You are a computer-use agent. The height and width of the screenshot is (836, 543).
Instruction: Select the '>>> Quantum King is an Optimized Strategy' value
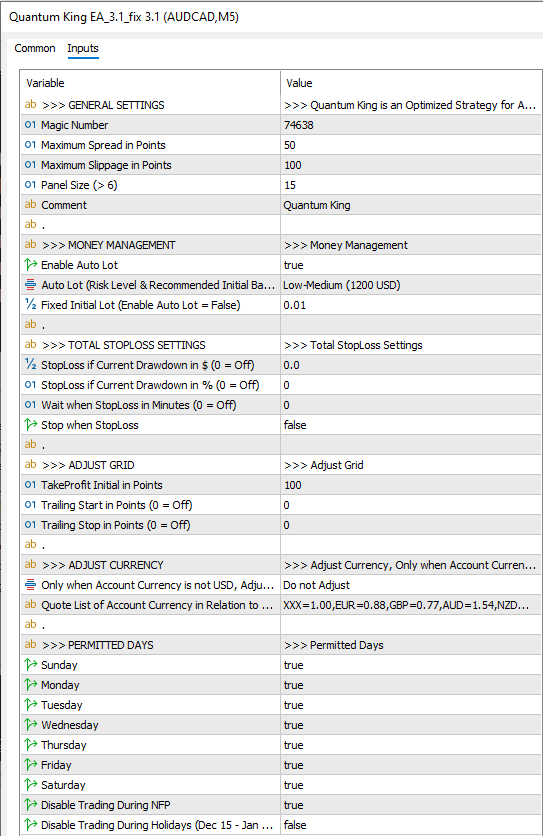[x=410, y=105]
